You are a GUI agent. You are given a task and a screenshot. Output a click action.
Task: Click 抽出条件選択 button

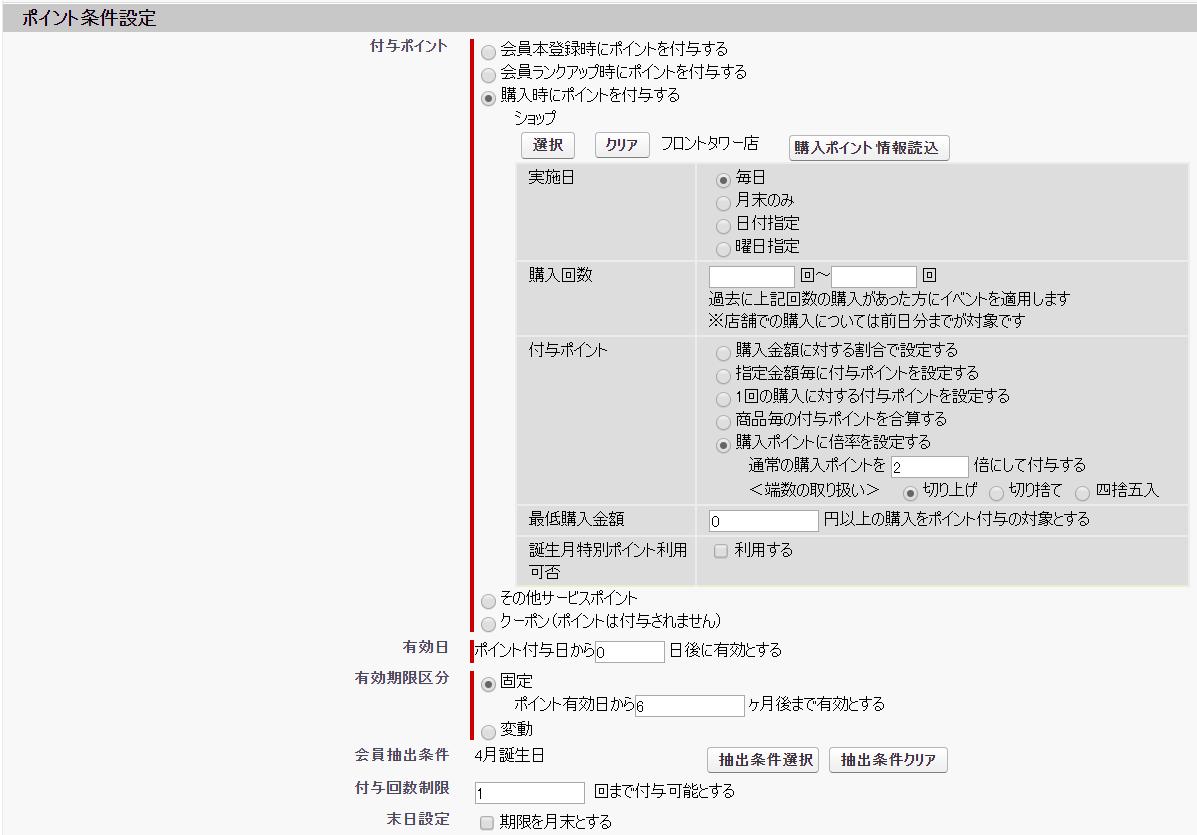[x=763, y=760]
